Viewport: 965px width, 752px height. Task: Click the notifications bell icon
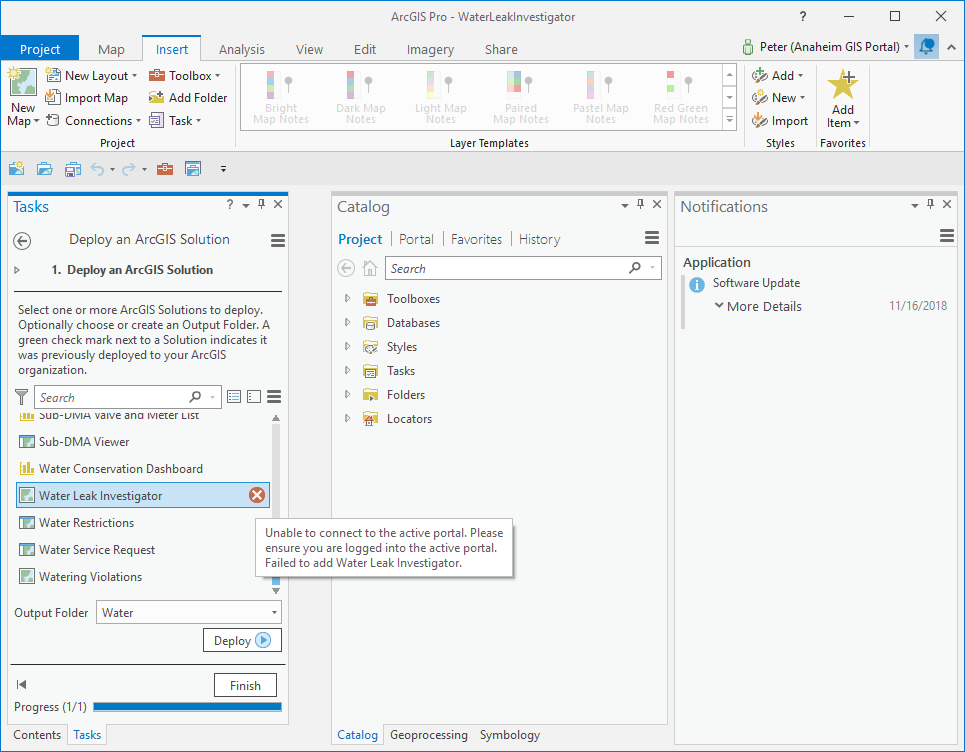click(926, 47)
